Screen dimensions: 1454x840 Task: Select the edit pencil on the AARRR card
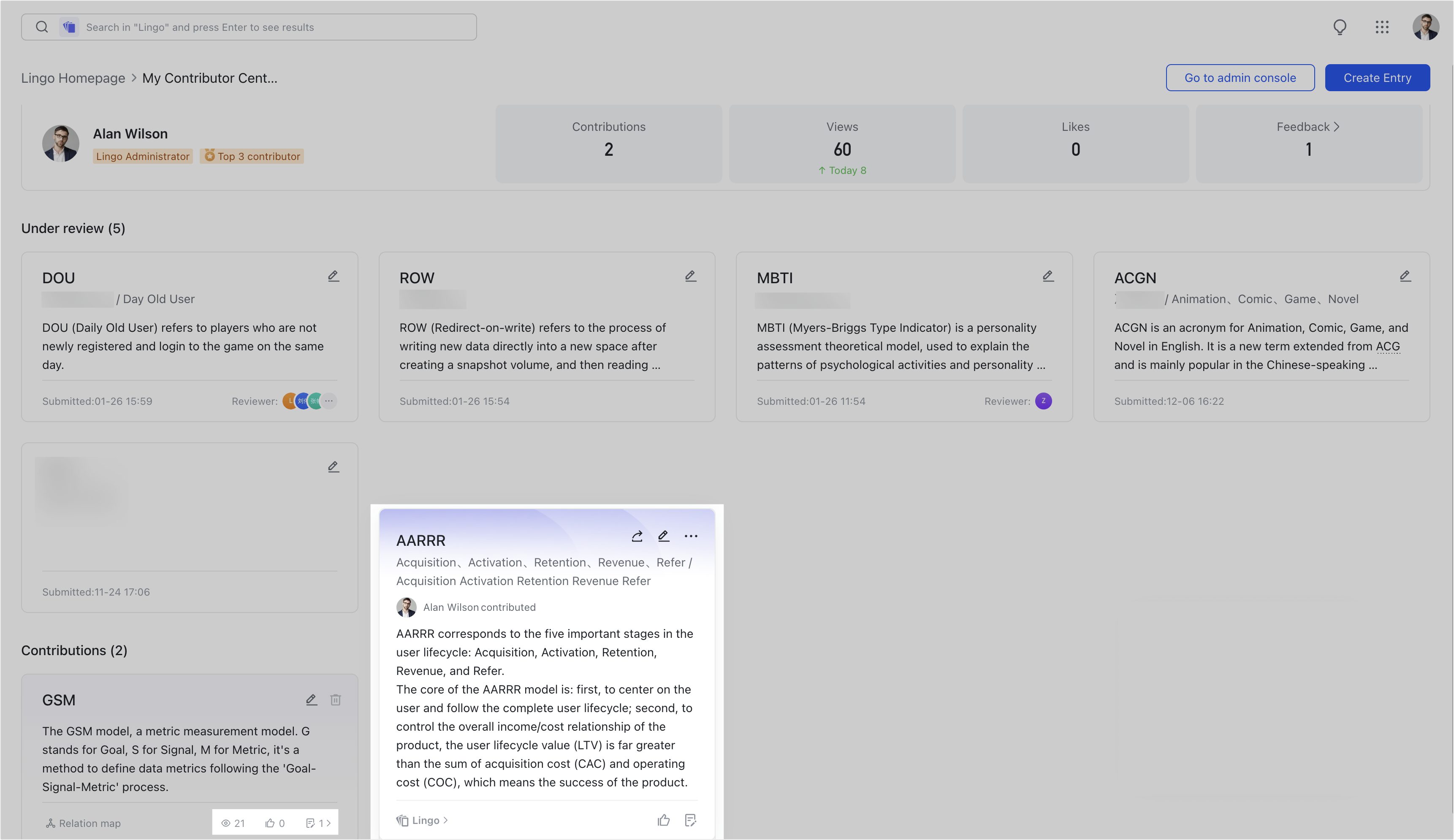pyautogui.click(x=664, y=536)
